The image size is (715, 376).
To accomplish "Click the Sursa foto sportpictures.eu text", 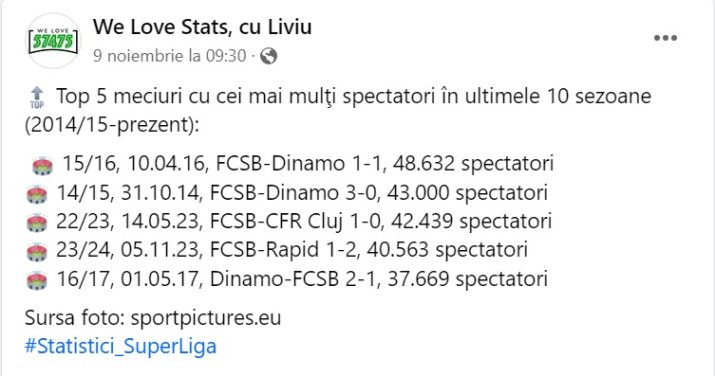I will coord(153,318).
